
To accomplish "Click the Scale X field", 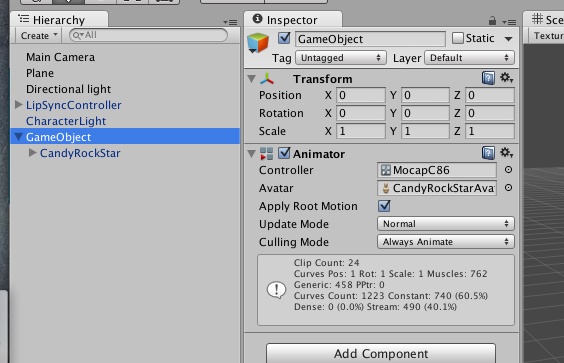I will pyautogui.click(x=361, y=131).
